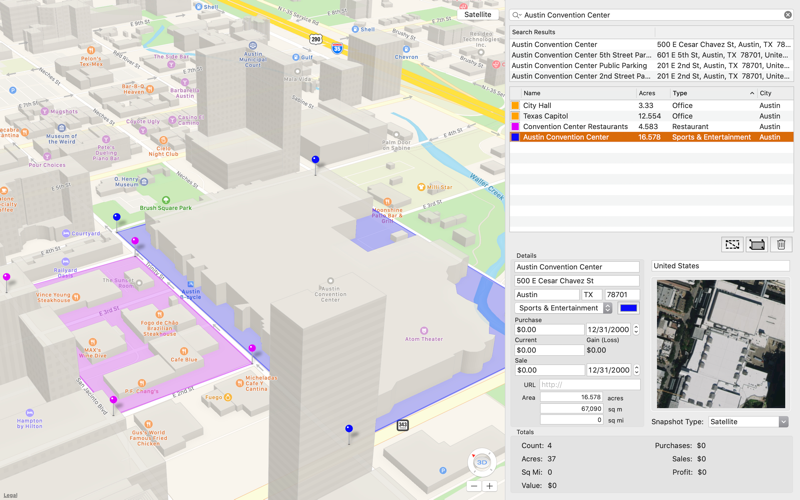Select the 2nd Street parking search result
The height and width of the screenshot is (500, 800).
click(652, 76)
